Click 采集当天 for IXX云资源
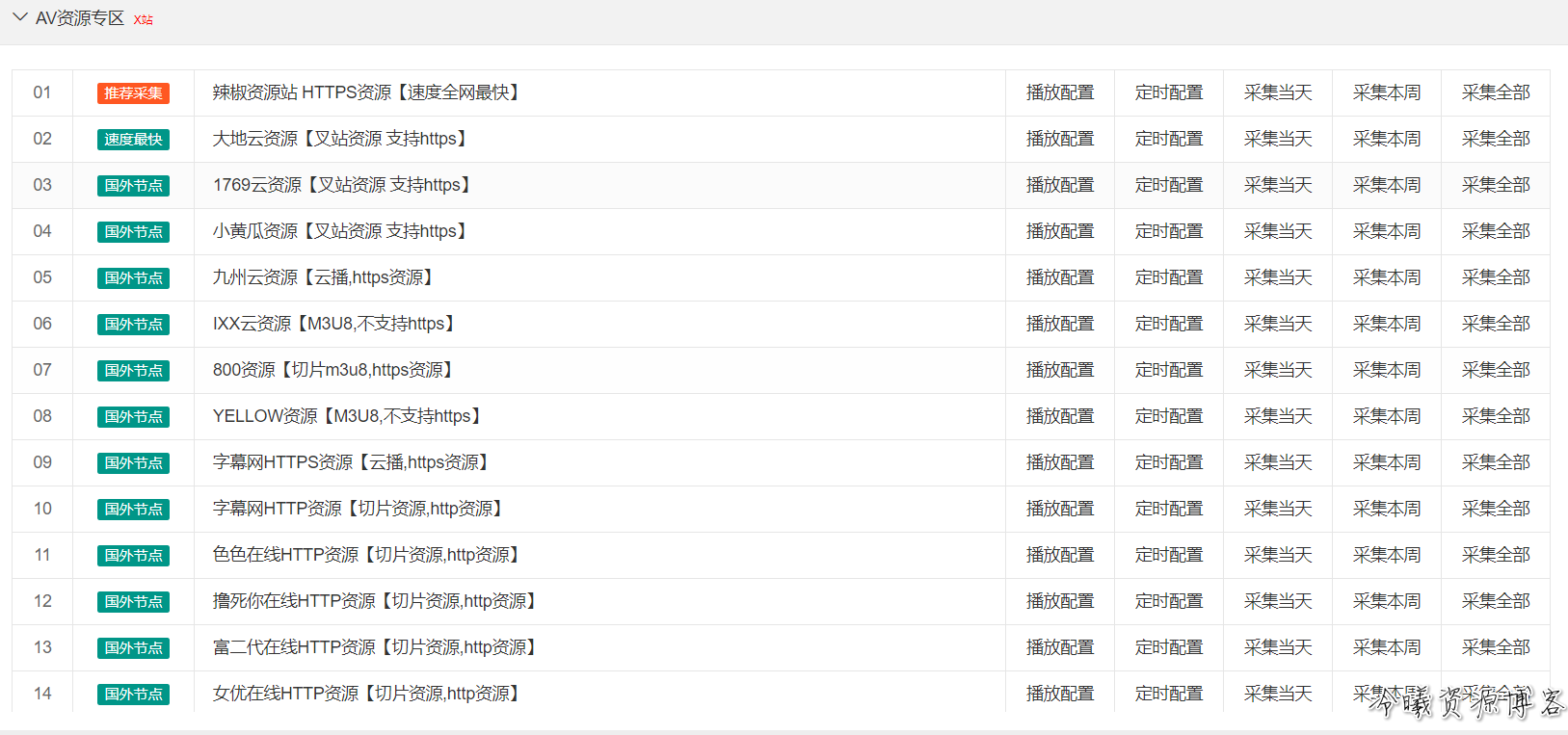 click(x=1278, y=324)
